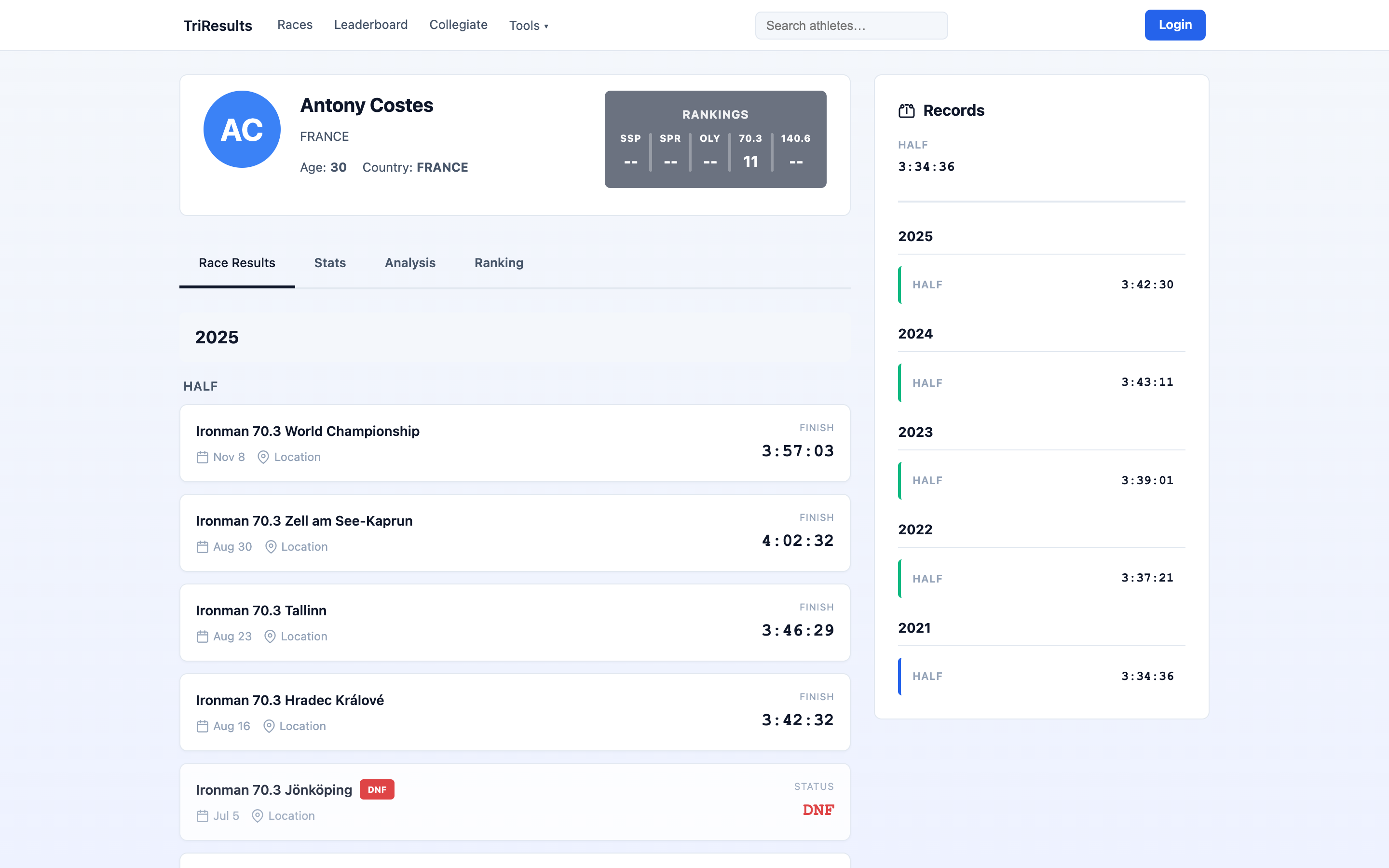Click finish time 3:42:32
This screenshot has height=868, width=1389.
pos(798,720)
